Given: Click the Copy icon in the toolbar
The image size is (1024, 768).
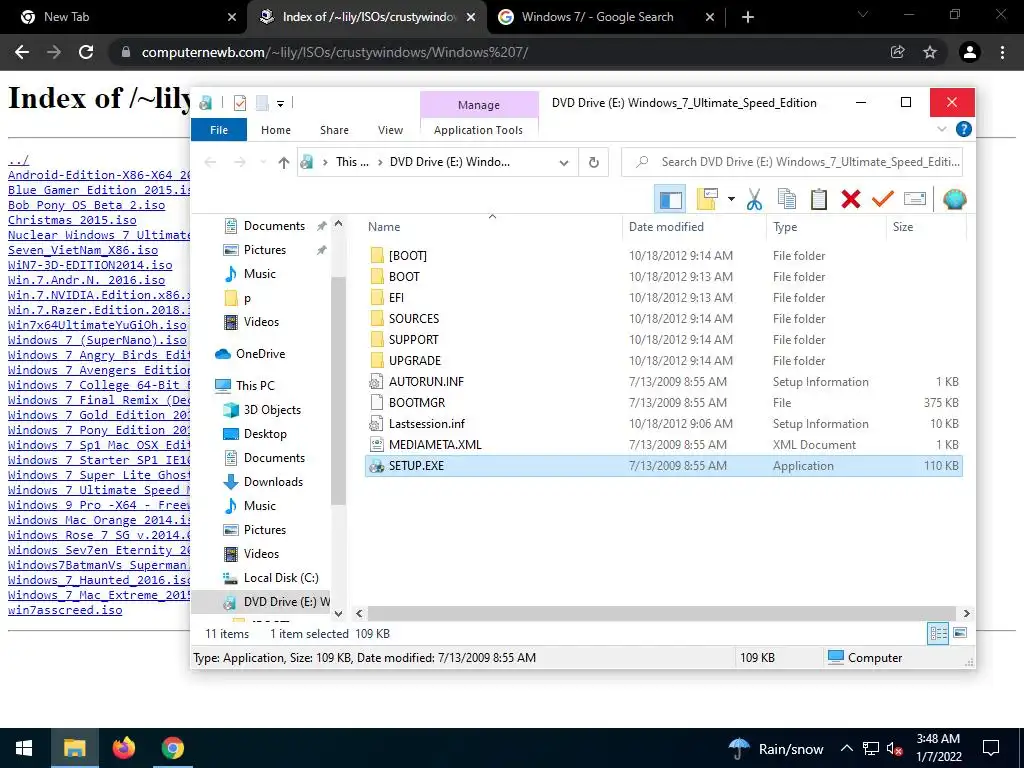Looking at the screenshot, I should coord(787,199).
